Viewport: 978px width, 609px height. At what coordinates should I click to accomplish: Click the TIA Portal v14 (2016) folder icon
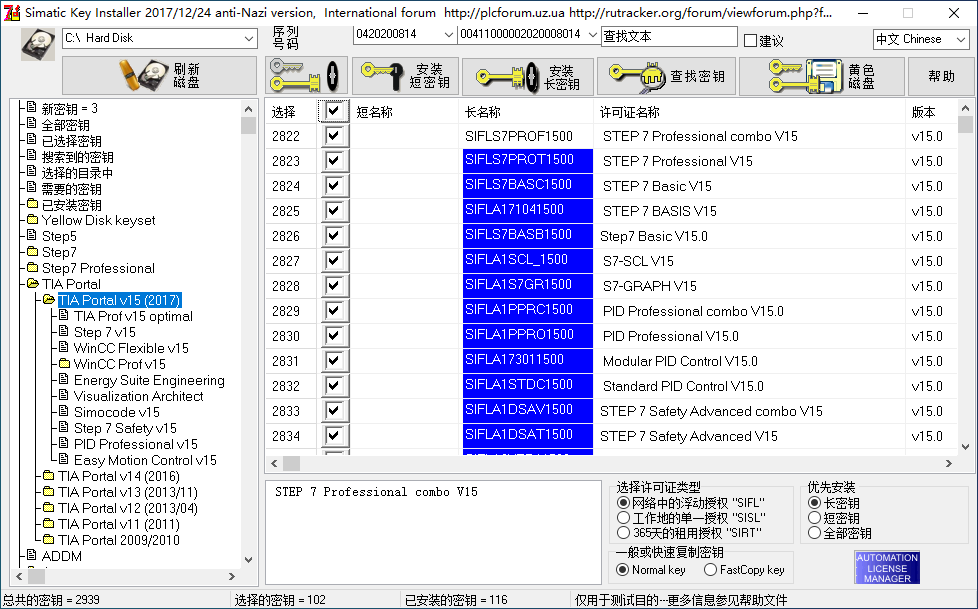click(49, 475)
